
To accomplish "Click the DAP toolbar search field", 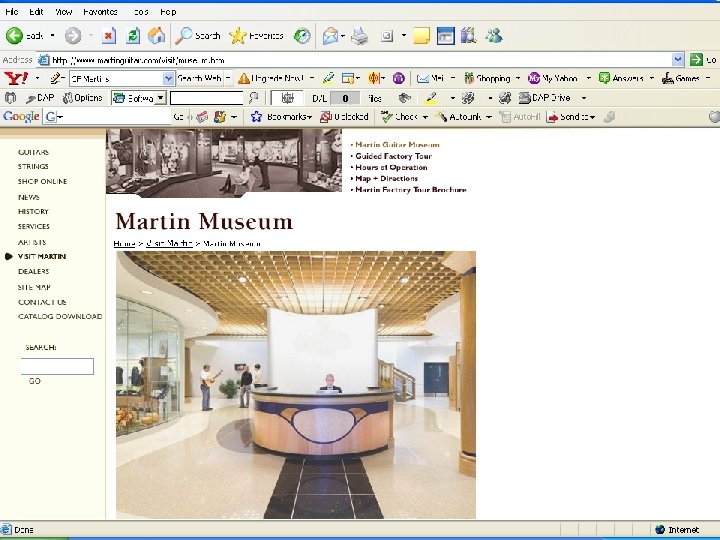I will (206, 98).
